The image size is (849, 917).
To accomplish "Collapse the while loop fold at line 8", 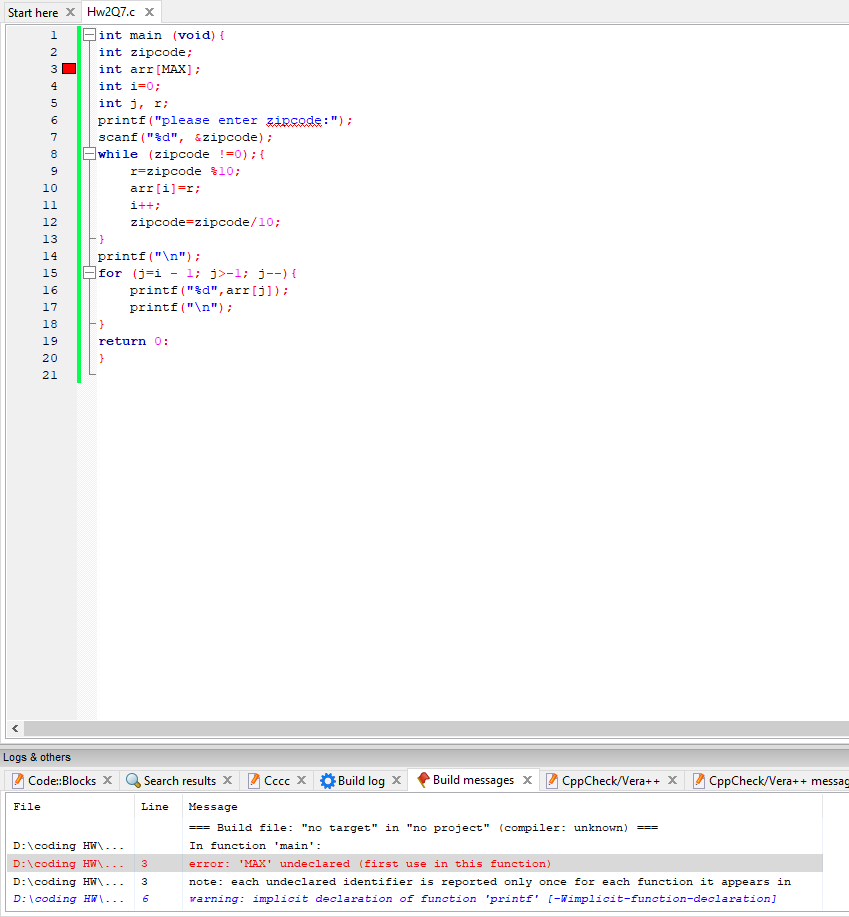I will click(90, 153).
